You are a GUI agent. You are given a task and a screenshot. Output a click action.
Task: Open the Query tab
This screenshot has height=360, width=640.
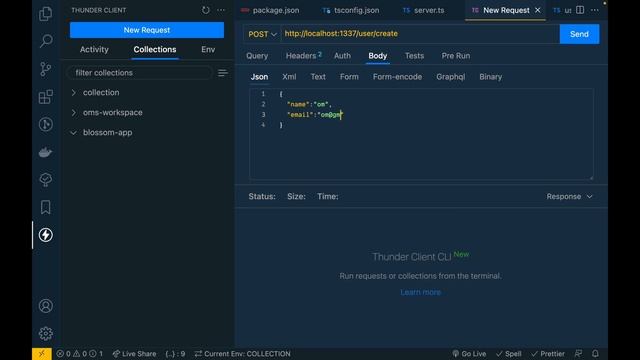257,56
